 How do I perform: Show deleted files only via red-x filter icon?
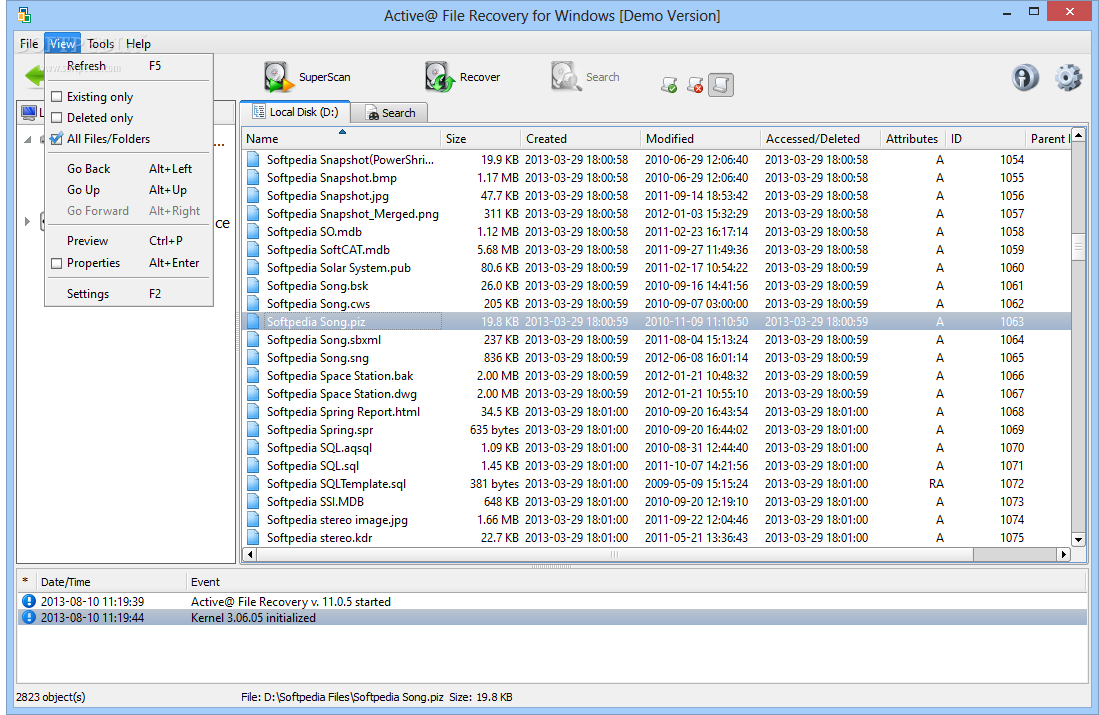tap(695, 86)
